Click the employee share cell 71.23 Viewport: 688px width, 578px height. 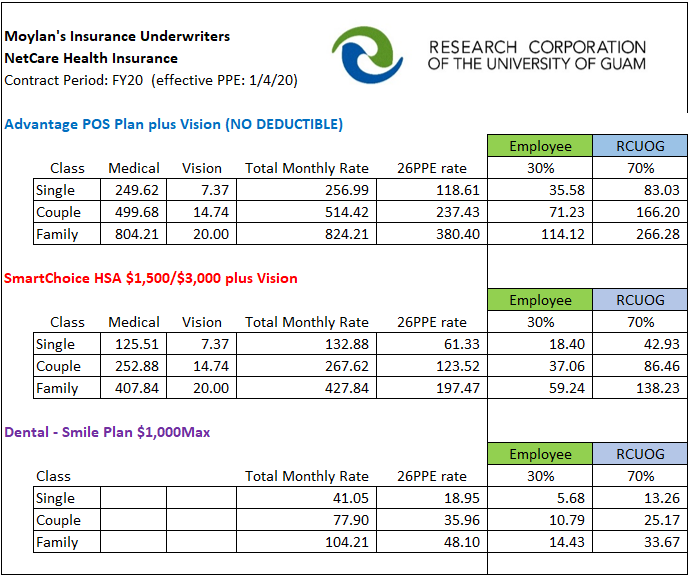click(540, 212)
